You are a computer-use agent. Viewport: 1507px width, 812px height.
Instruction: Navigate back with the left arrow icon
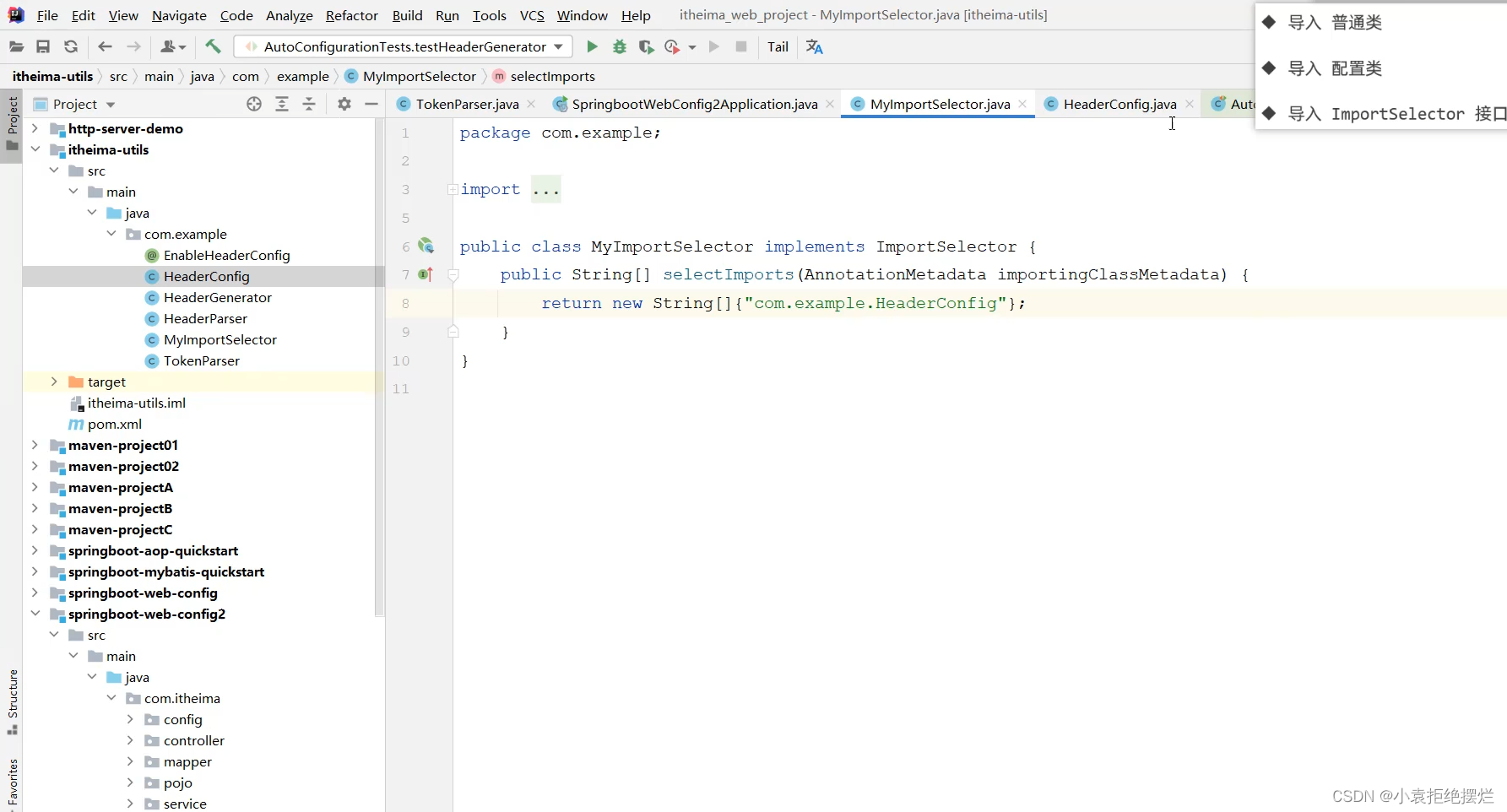point(105,47)
